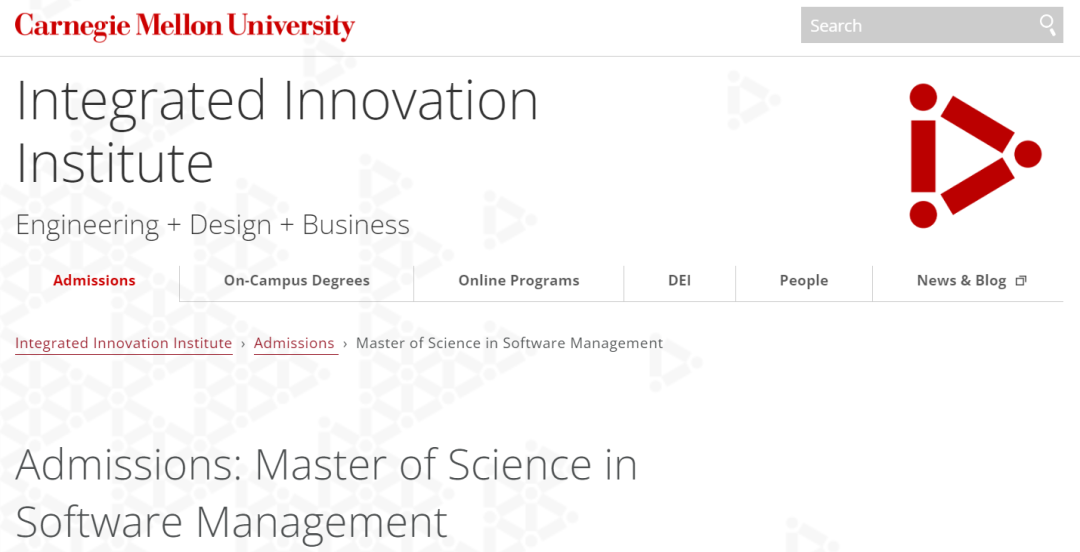Image resolution: width=1080 pixels, height=552 pixels.
Task: Click the breadcrumb arrow before Master of Science
Action: (x=345, y=343)
